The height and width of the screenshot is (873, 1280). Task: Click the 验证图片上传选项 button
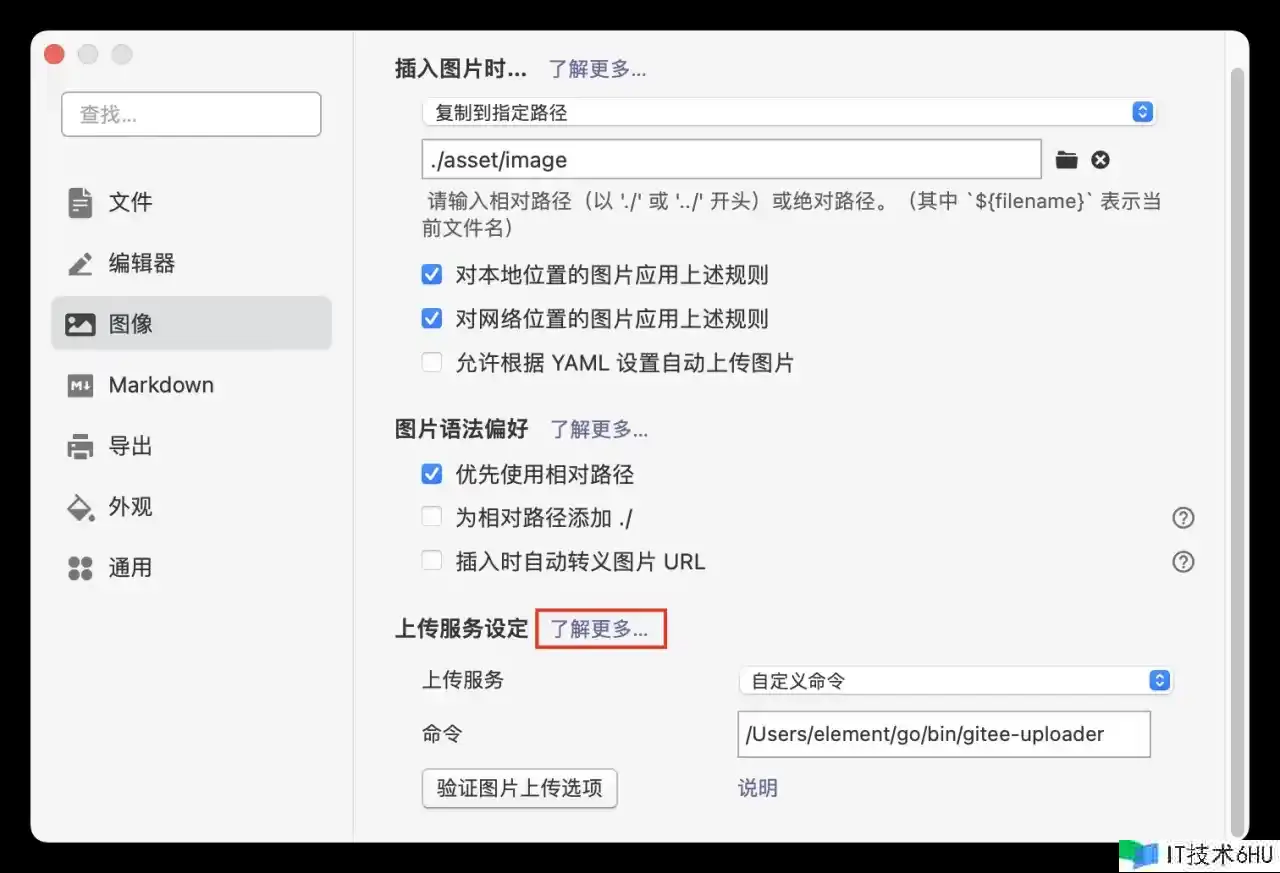pyautogui.click(x=520, y=788)
